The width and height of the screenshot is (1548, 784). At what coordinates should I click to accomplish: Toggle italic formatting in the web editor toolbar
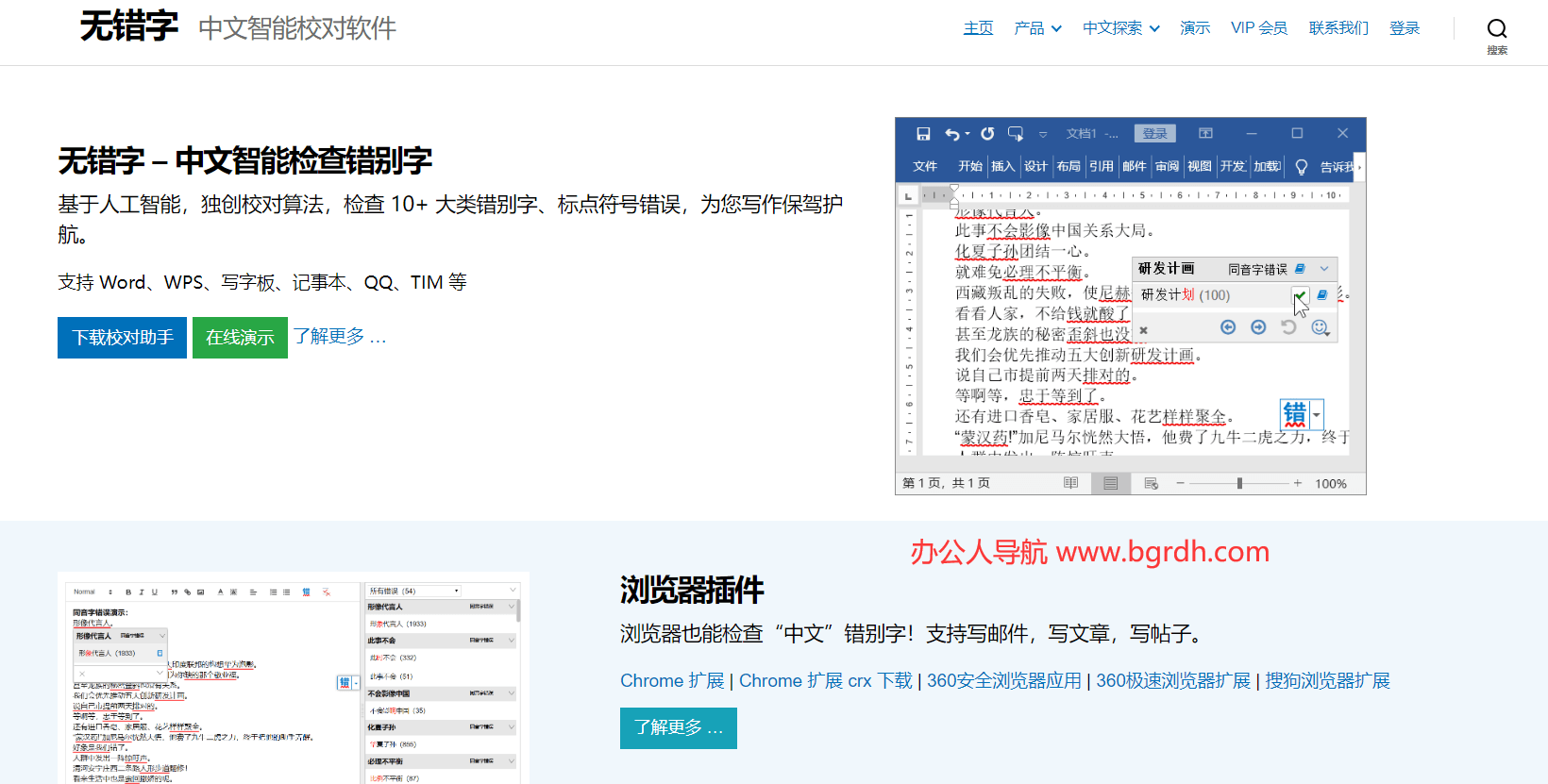click(142, 592)
